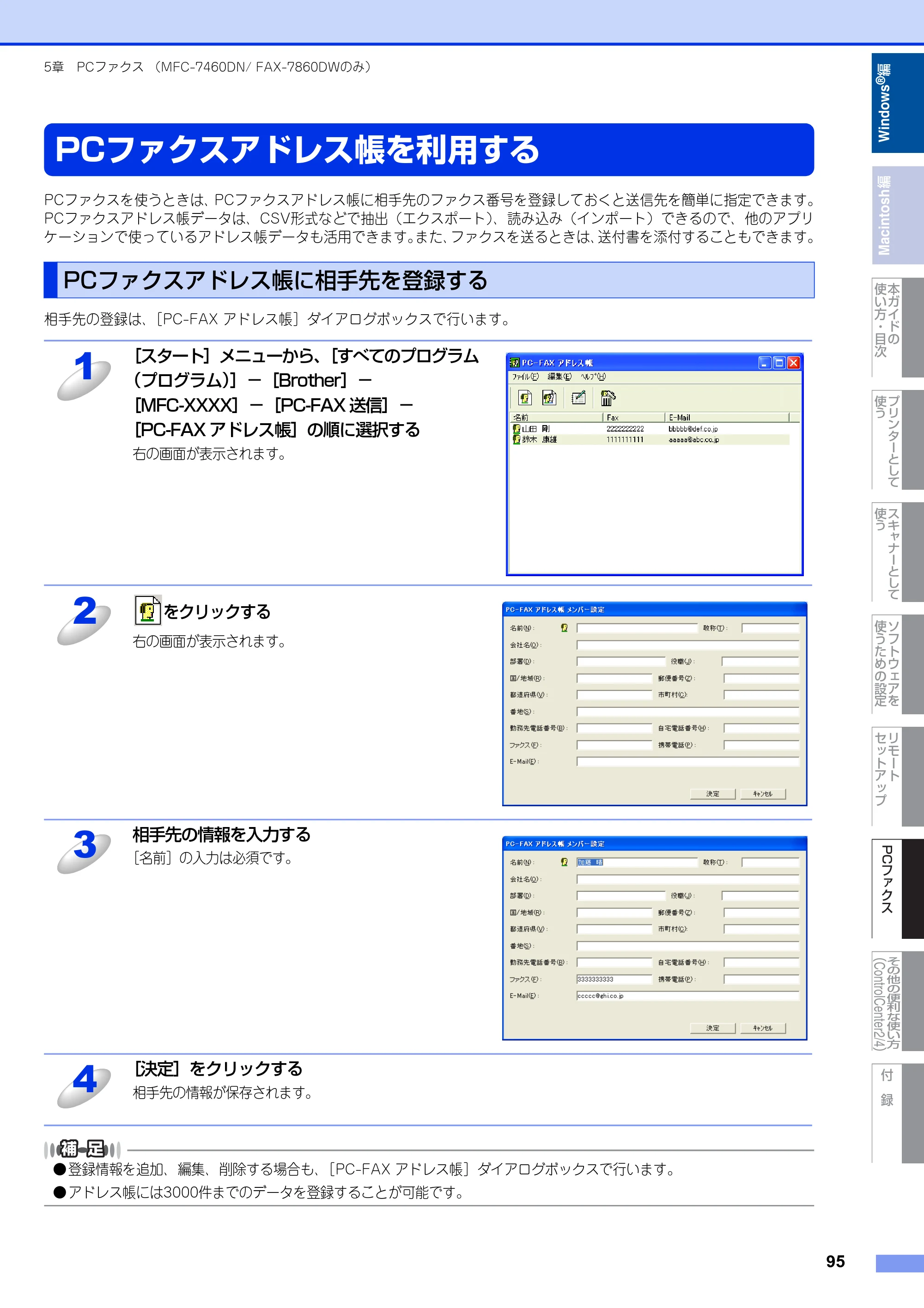Click キャンセル in the empty member settings dialog
This screenshot has width=924, height=1308.
763,794
